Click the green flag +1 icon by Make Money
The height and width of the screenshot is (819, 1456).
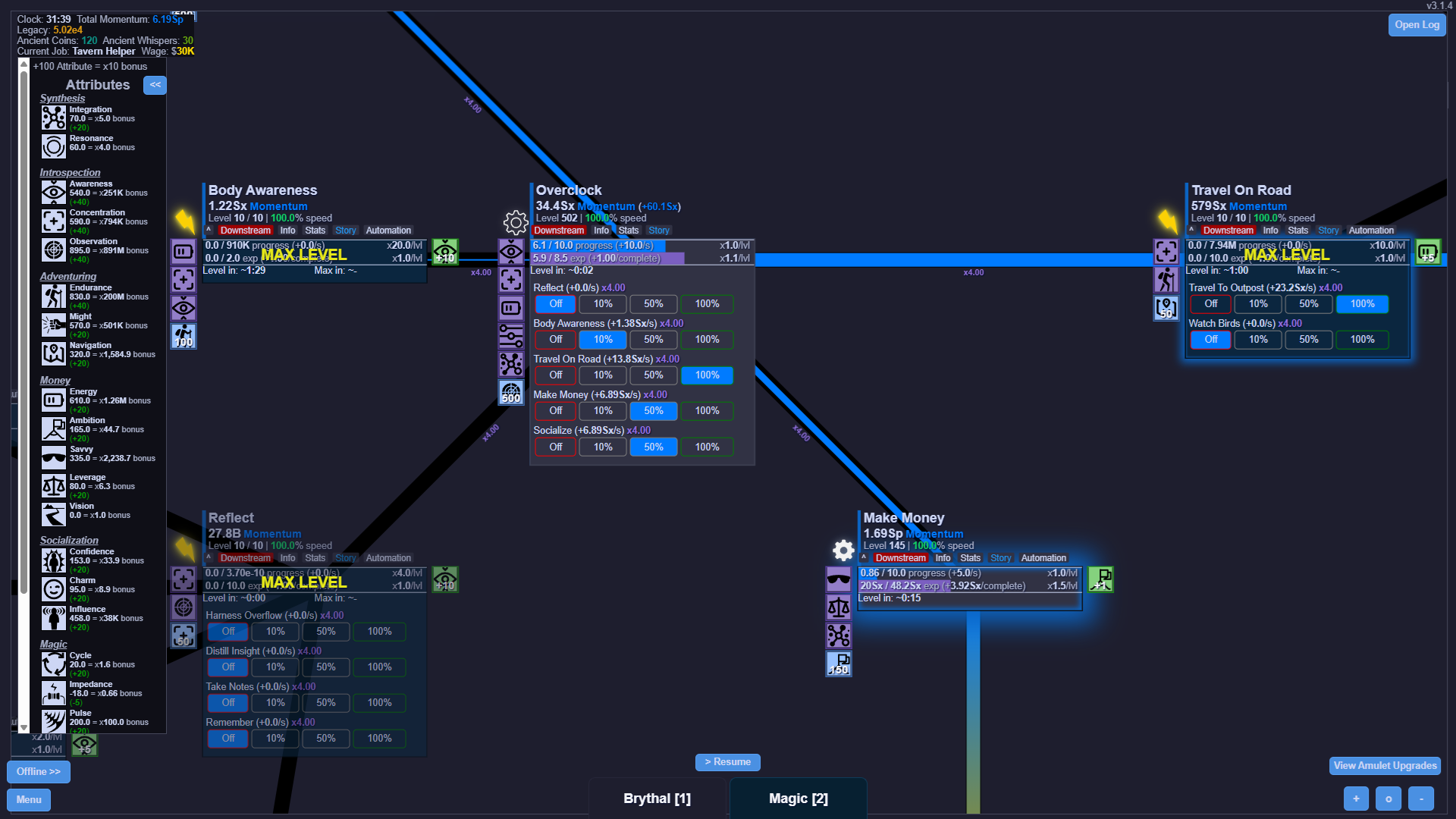1100,579
